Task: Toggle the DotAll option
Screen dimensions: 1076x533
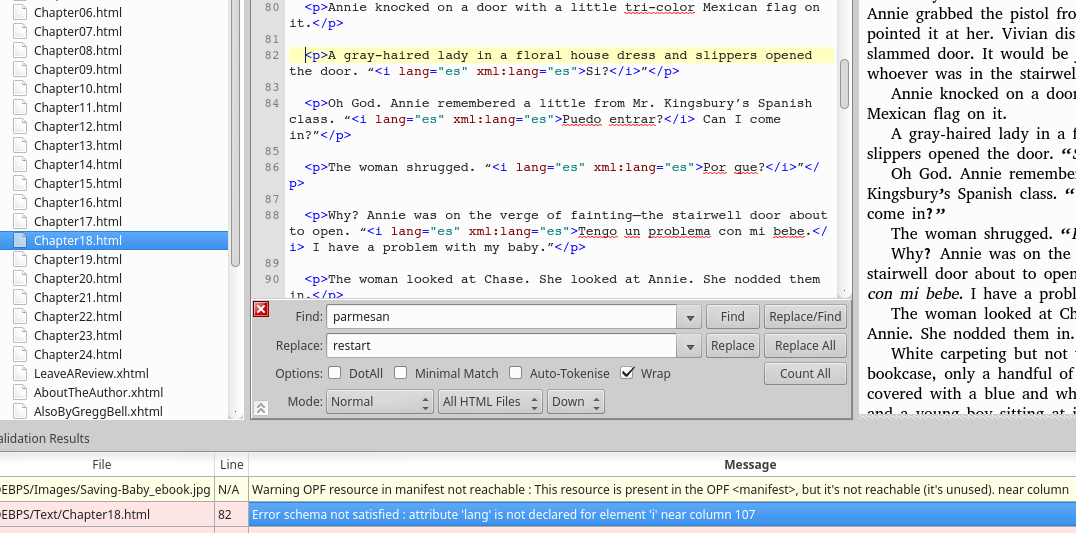Action: 334,373
